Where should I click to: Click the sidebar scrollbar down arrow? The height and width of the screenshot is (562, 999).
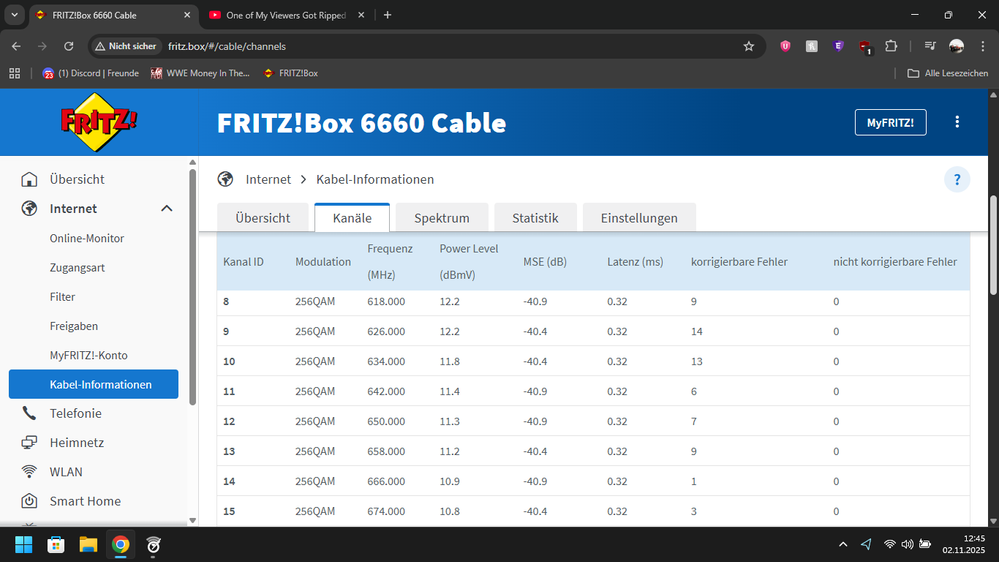click(193, 521)
